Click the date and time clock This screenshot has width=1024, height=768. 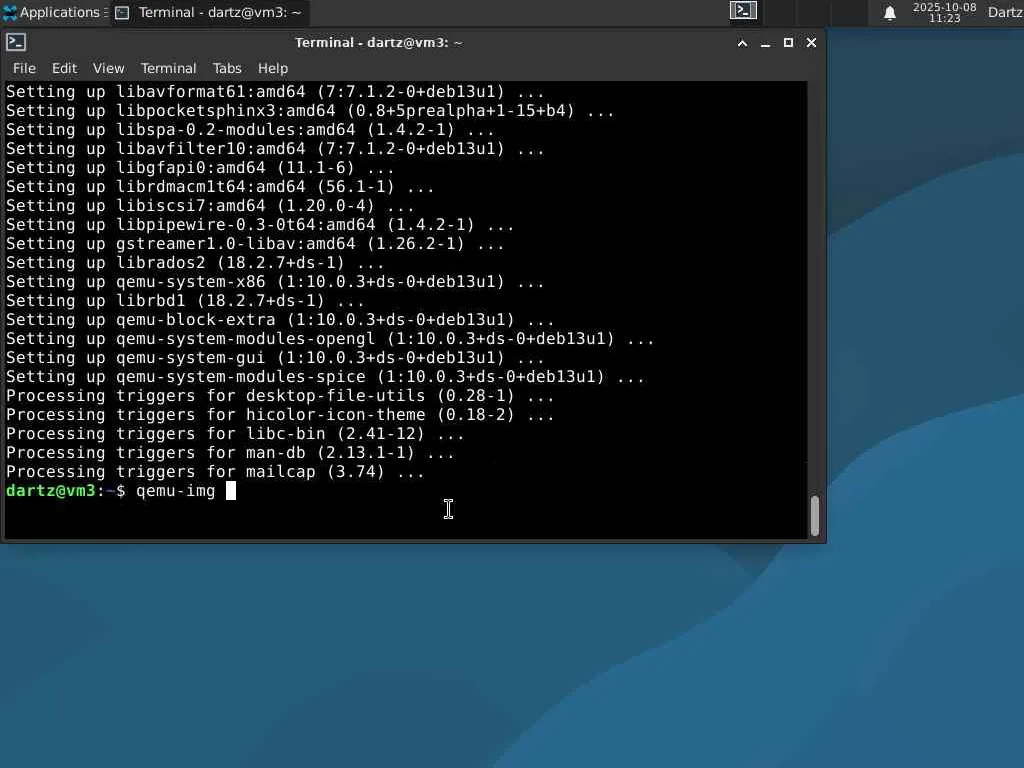(944, 12)
